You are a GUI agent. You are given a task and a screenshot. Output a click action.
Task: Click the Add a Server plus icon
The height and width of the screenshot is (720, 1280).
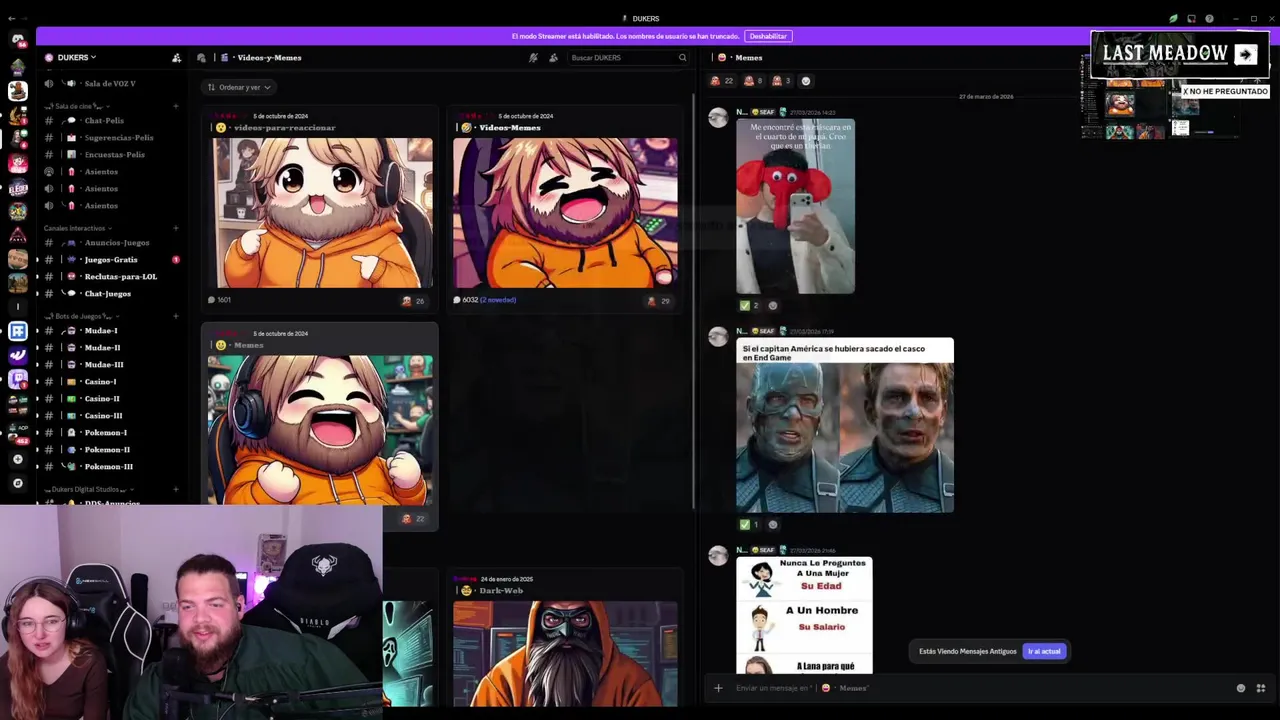[x=17, y=459]
